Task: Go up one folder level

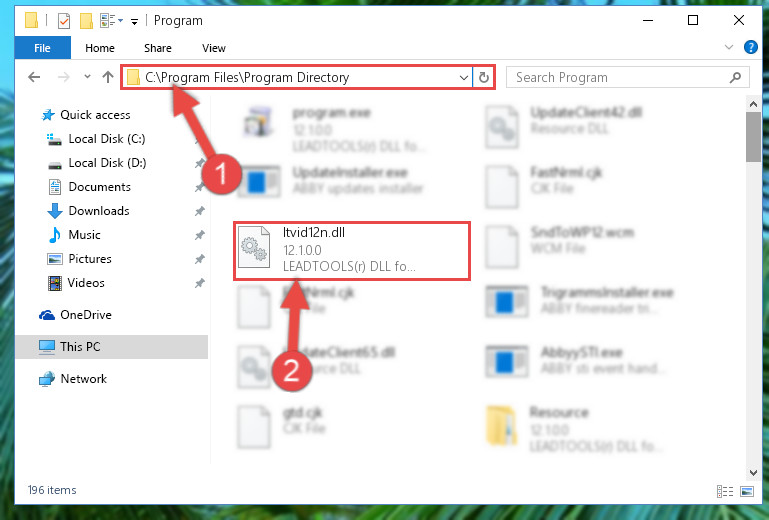Action: pyautogui.click(x=108, y=77)
